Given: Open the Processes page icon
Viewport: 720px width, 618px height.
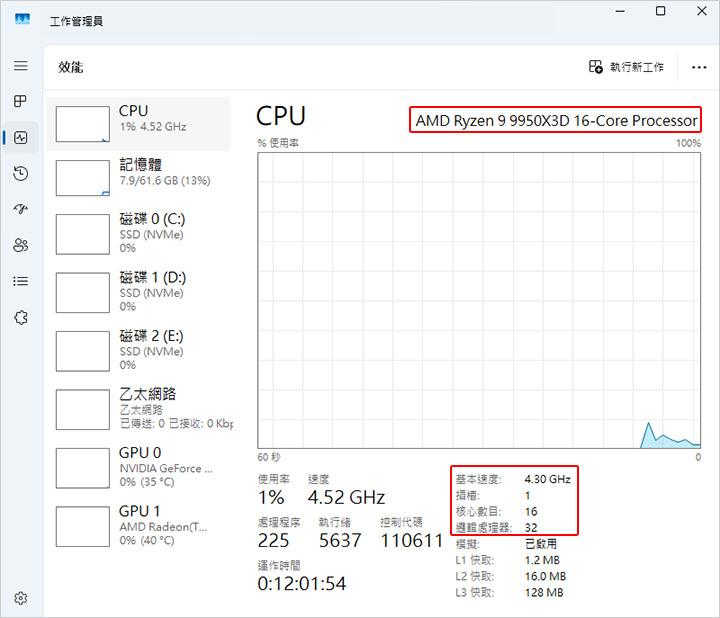Looking at the screenshot, I should [x=20, y=101].
